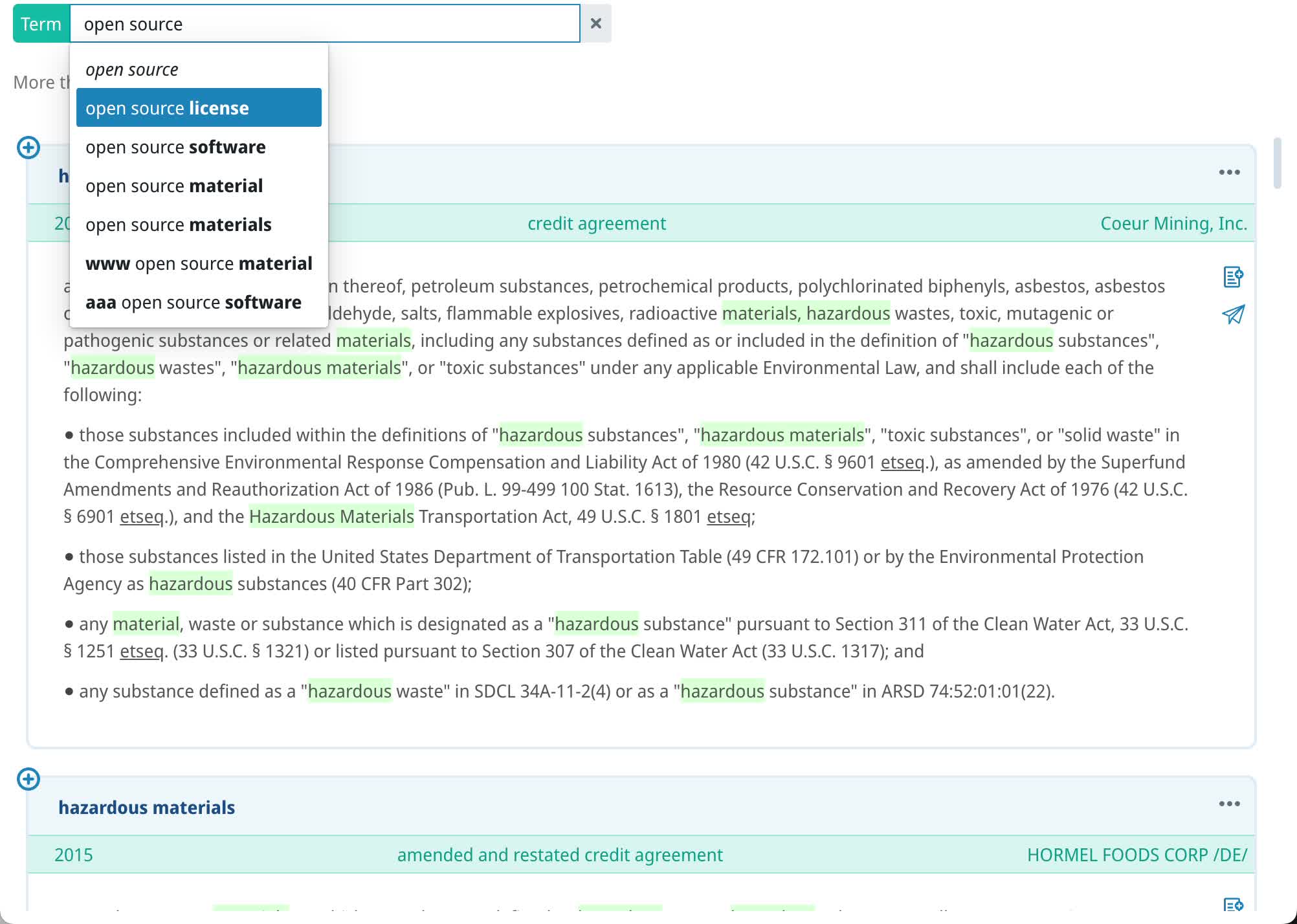This screenshot has height=924, width=1297.
Task: Click the 2015 year in Hormel card
Action: coord(74,855)
